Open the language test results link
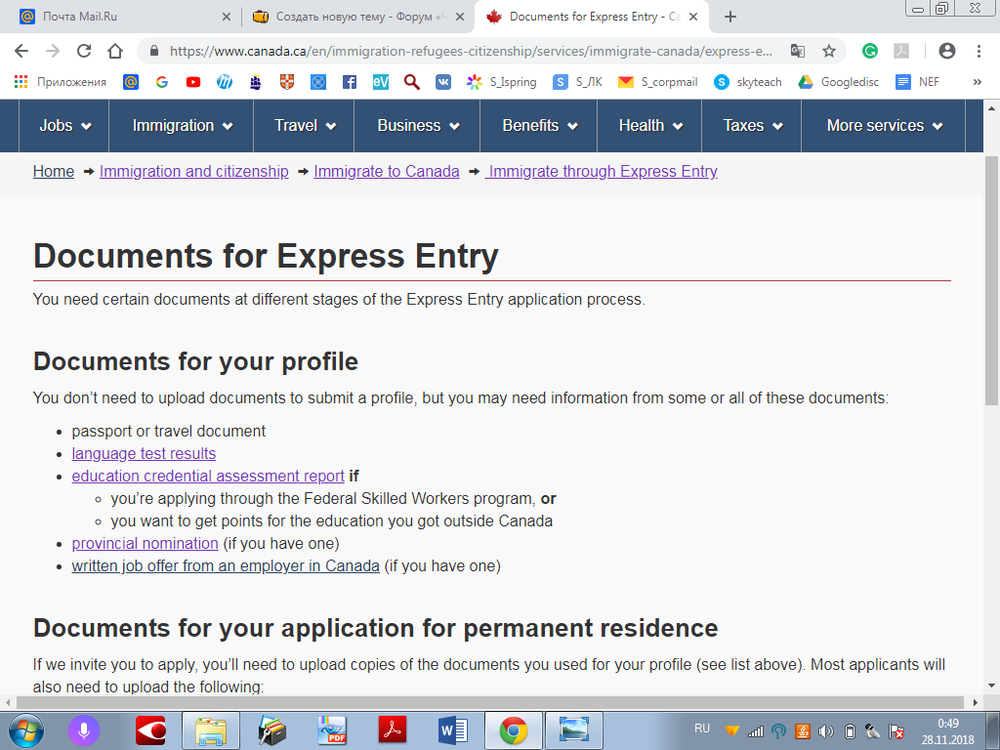The image size is (1000, 750). tap(144, 454)
